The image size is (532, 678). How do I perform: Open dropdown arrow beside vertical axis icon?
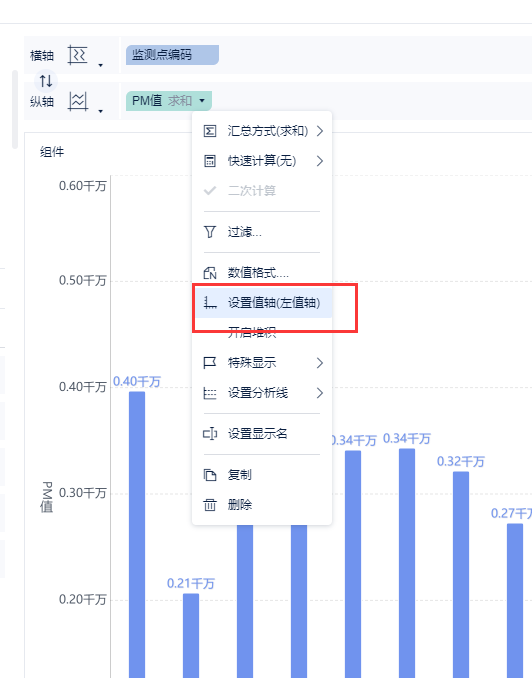(x=100, y=111)
